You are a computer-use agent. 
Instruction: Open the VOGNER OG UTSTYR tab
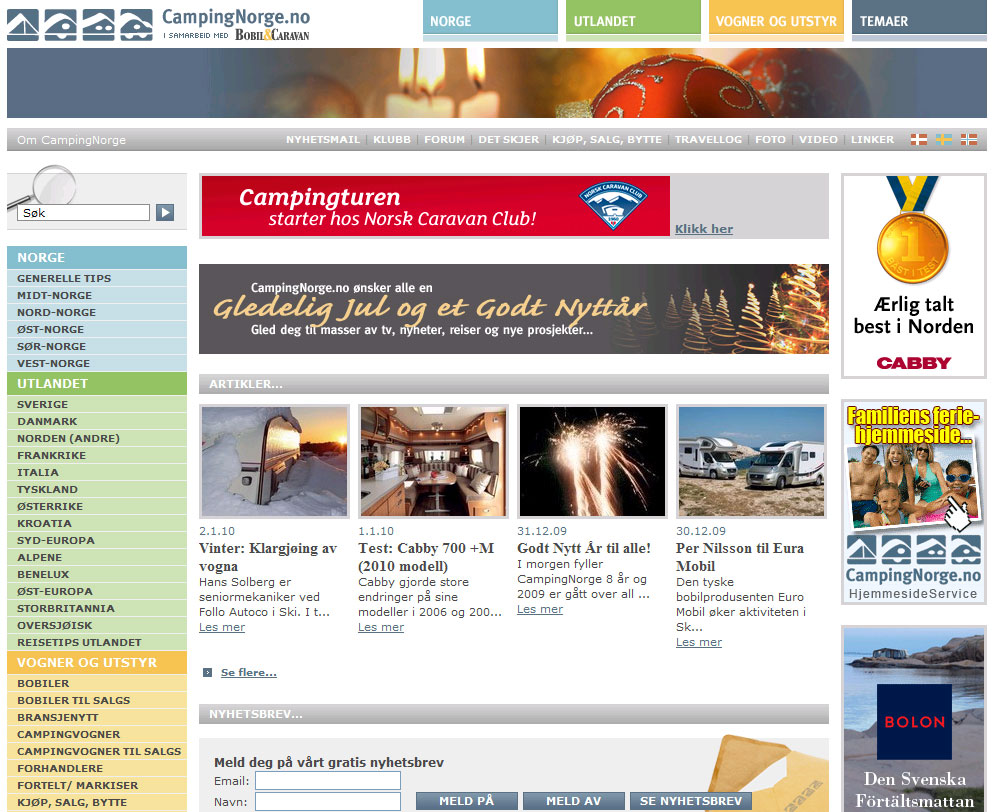click(x=776, y=21)
